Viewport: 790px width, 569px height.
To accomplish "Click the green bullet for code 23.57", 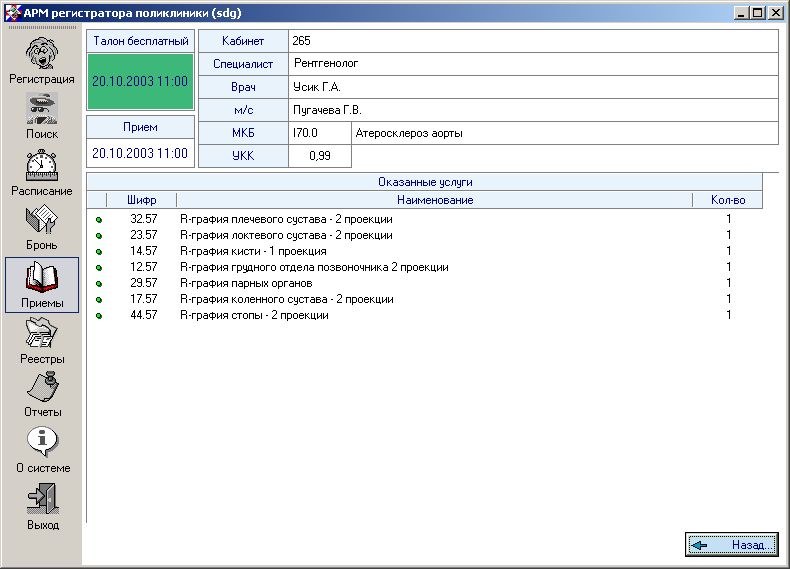I will (99, 236).
